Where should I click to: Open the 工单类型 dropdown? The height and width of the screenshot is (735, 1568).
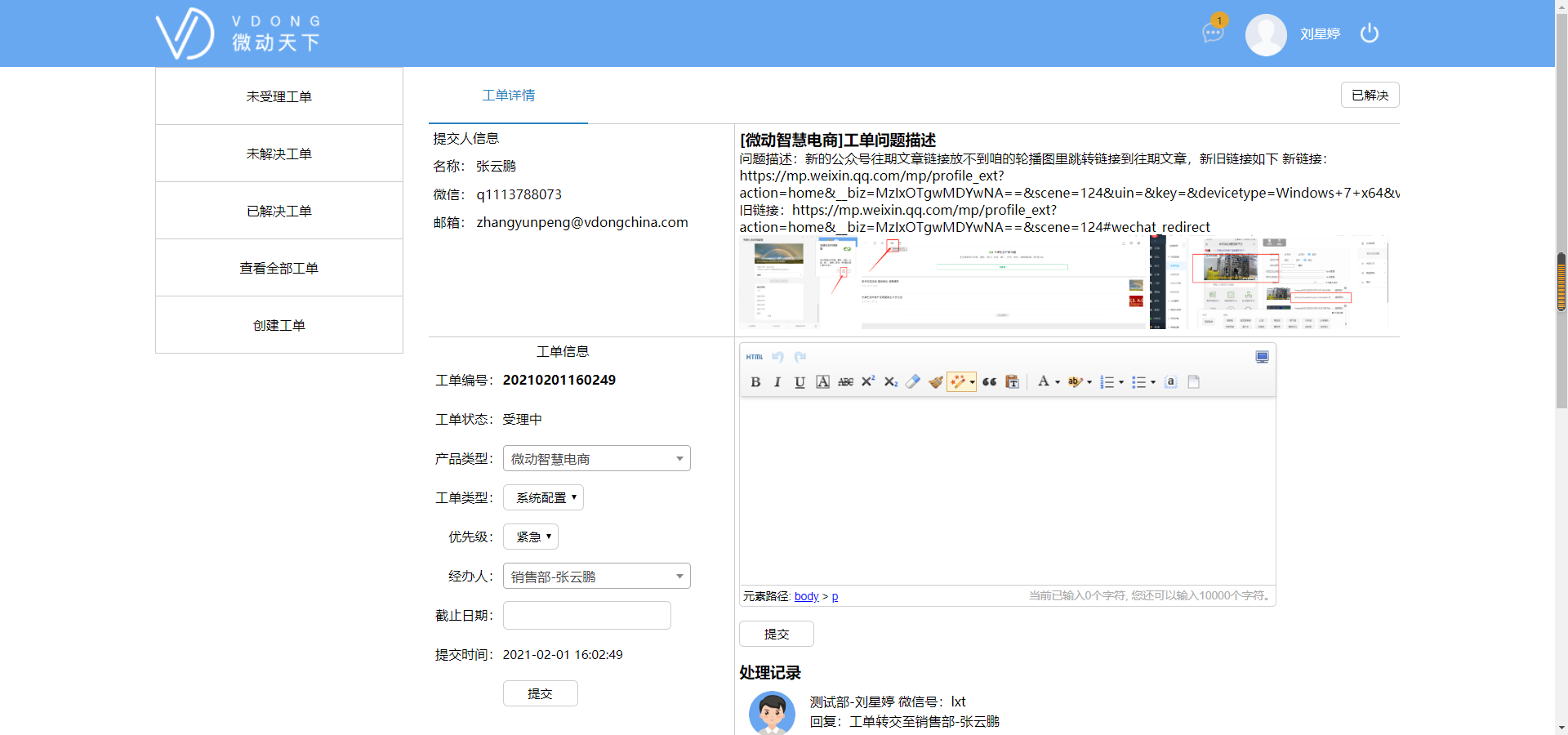(543, 497)
